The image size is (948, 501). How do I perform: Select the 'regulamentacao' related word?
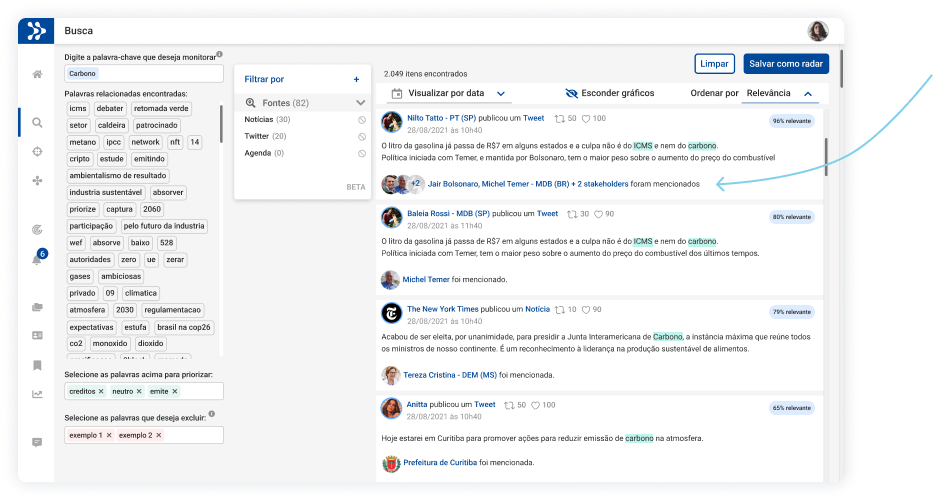[172, 310]
